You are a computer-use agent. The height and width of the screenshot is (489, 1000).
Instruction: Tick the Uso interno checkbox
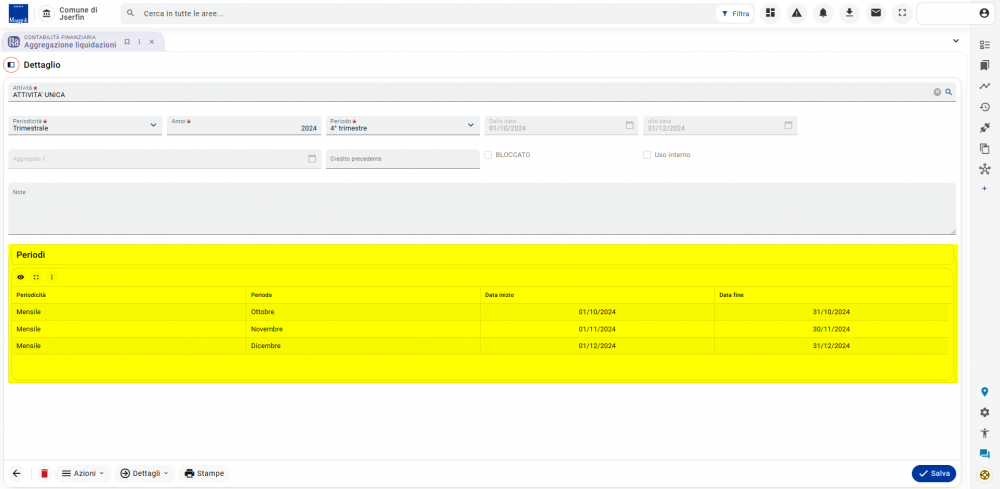pos(647,154)
